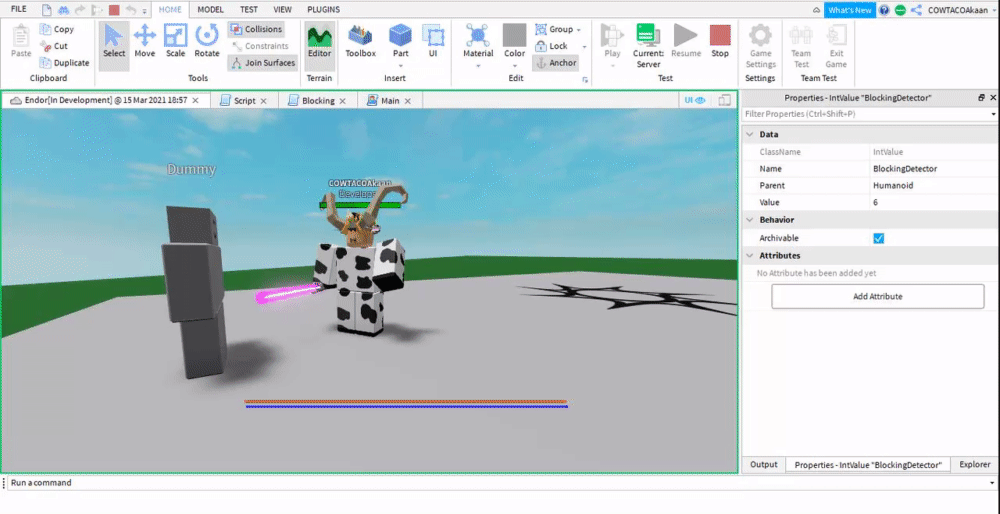Toggle the Anchor setting
This screenshot has width=1000, height=514.
(x=555, y=63)
